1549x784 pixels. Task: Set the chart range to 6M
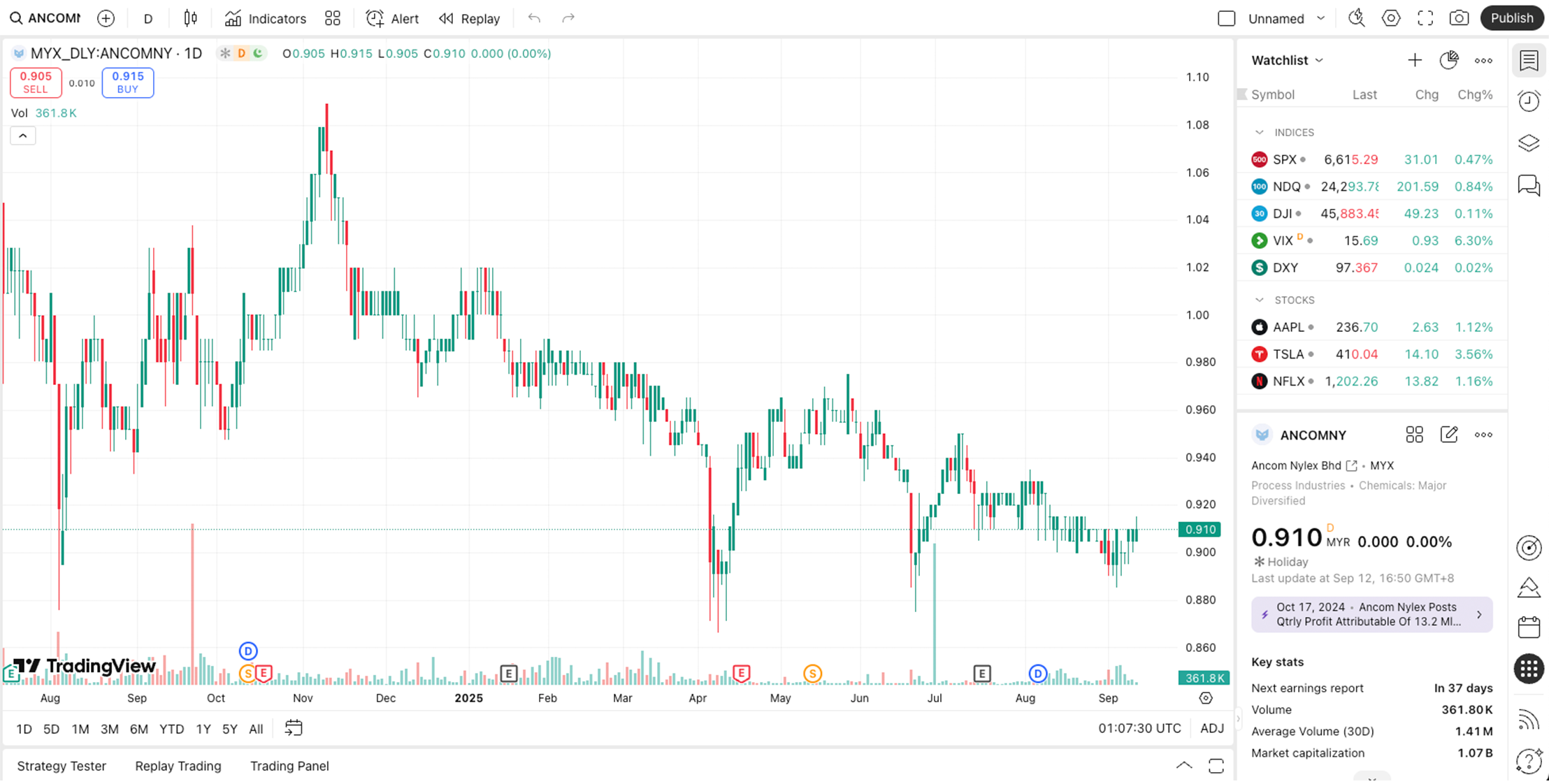click(x=138, y=729)
